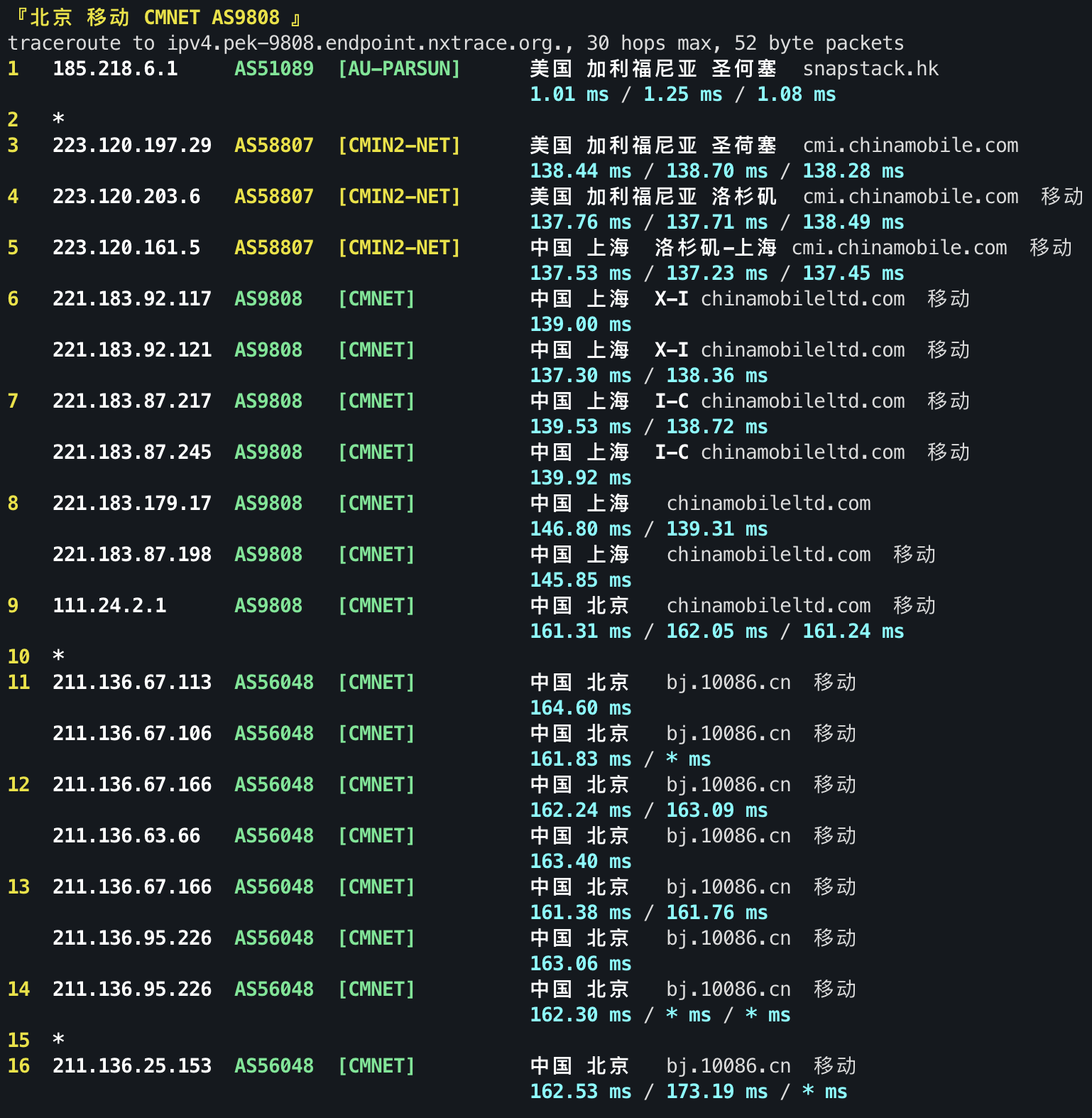Select latency 161.31 ms on hop 9
Image resolution: width=1092 pixels, height=1118 pixels.
click(x=581, y=631)
